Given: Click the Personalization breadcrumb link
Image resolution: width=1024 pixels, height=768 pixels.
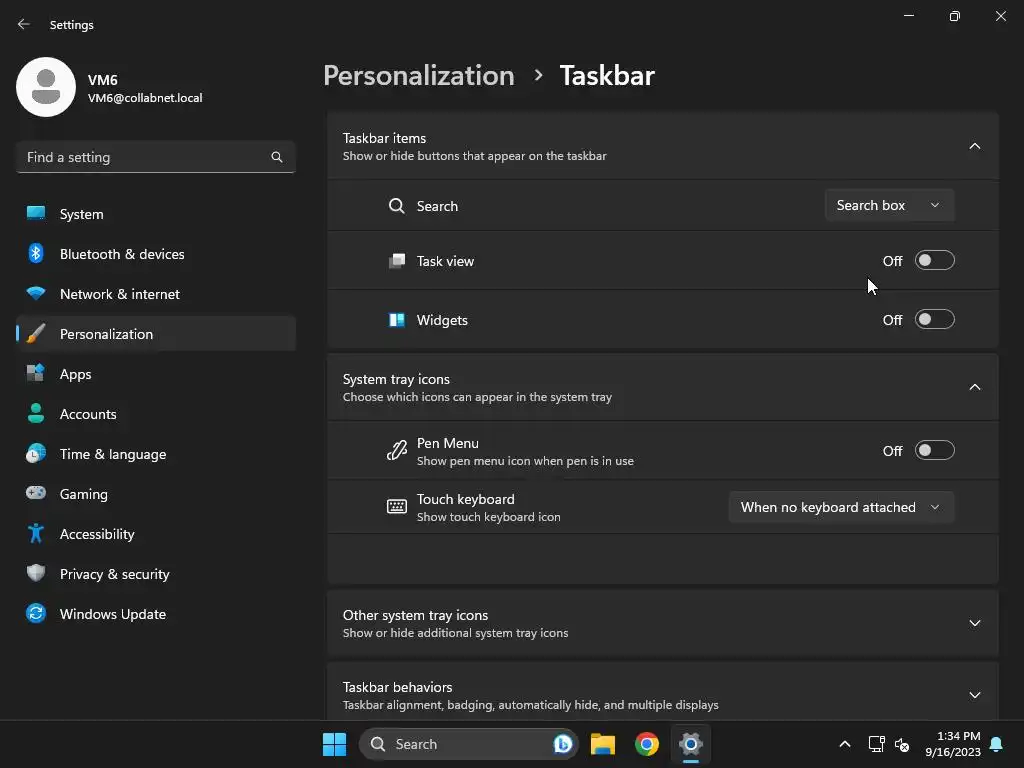Looking at the screenshot, I should point(419,75).
